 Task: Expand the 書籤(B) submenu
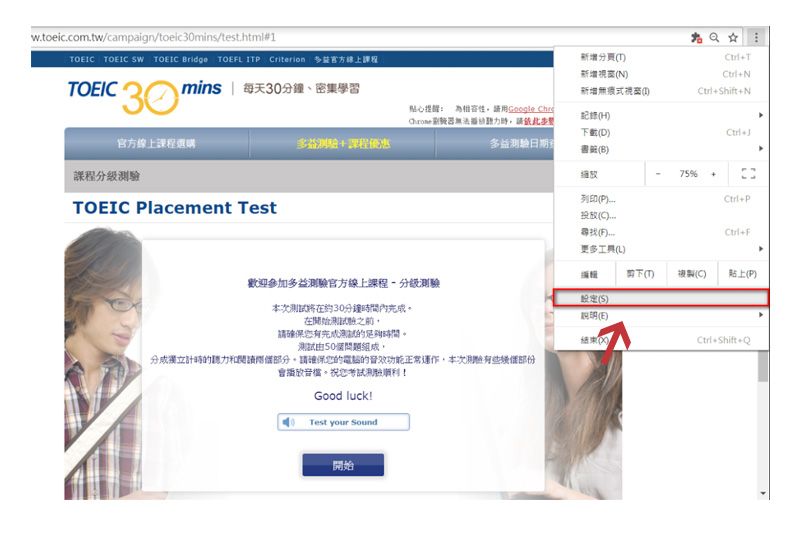pos(661,149)
